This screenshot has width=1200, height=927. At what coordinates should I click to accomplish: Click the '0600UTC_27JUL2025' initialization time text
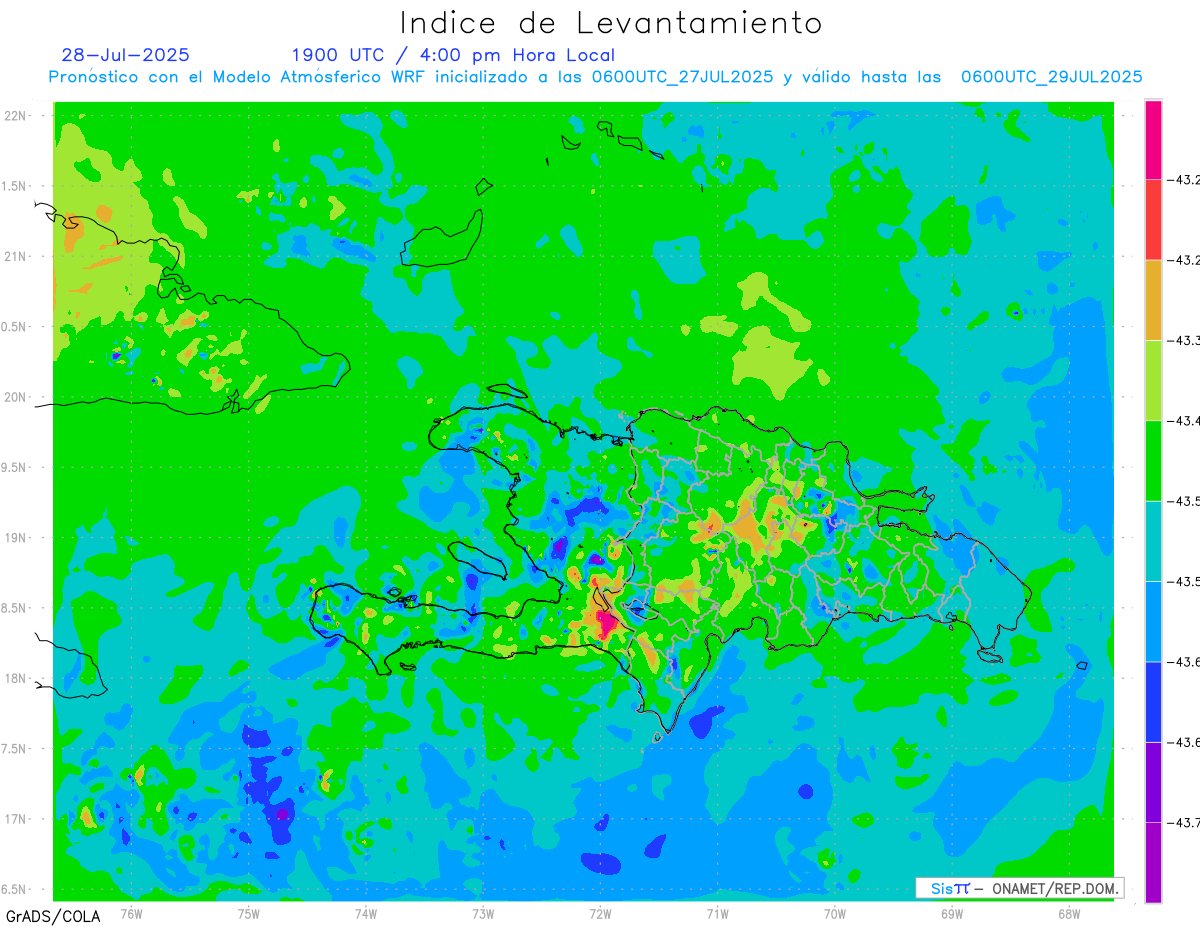tap(682, 77)
